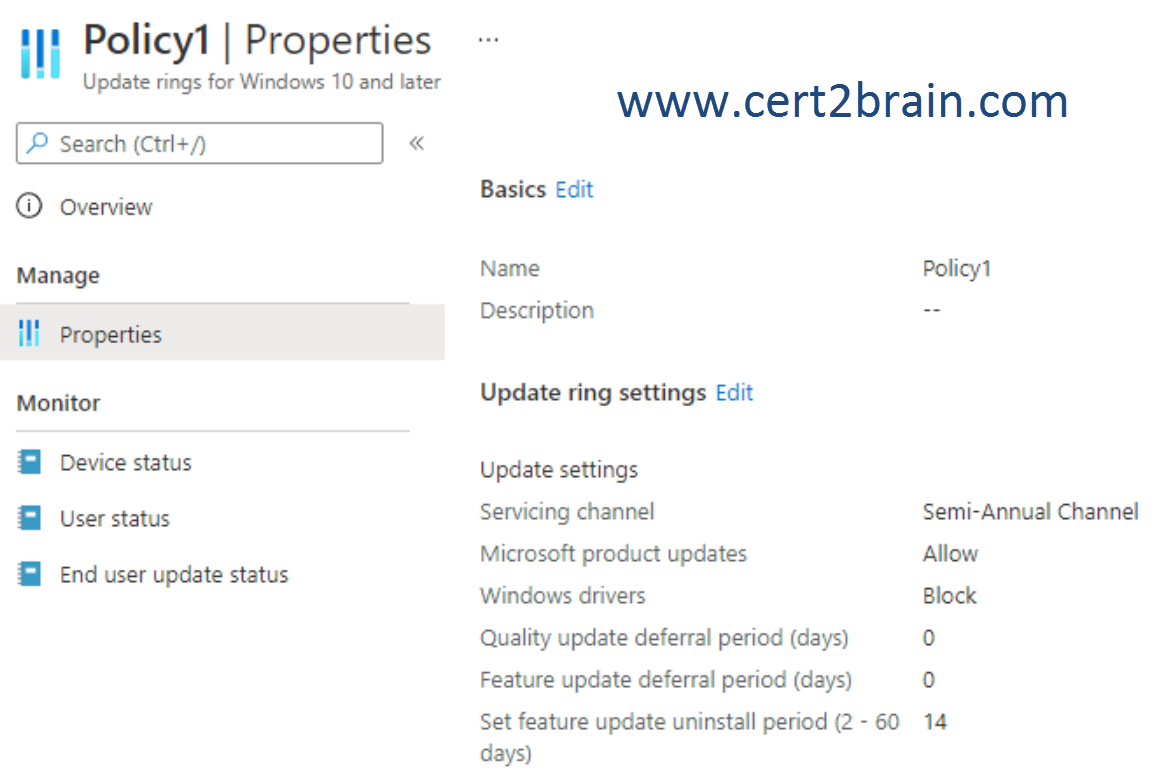Click the magnifier icon in search box
This screenshot has height=776, width=1167.
point(36,143)
